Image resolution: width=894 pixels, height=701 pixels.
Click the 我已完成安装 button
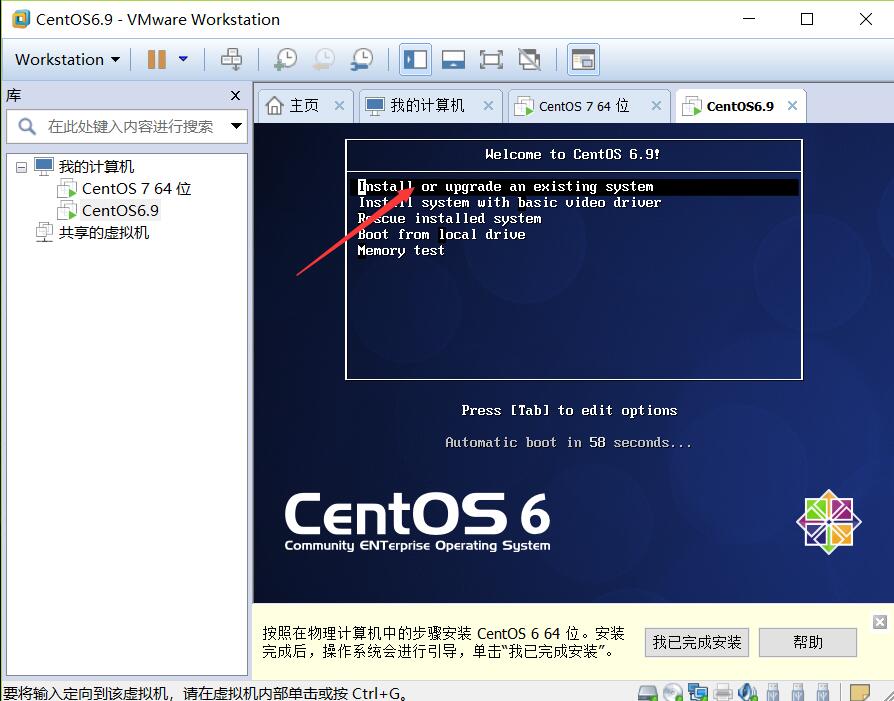tap(697, 642)
